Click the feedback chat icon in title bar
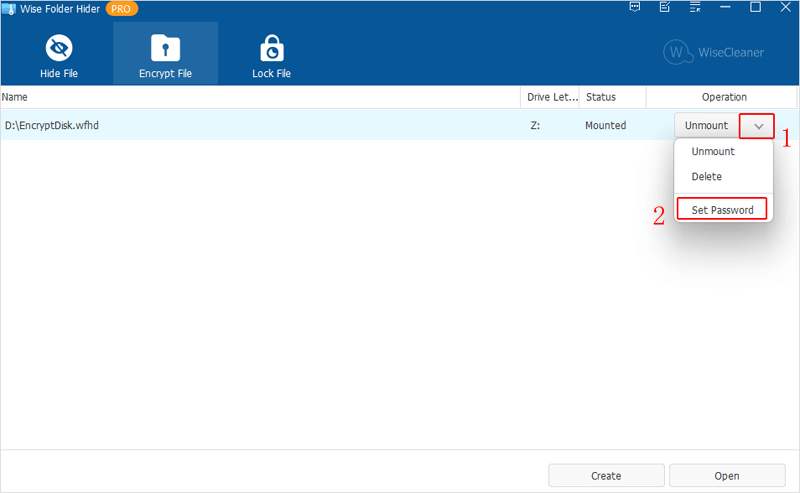Image resolution: width=800 pixels, height=493 pixels. point(635,7)
